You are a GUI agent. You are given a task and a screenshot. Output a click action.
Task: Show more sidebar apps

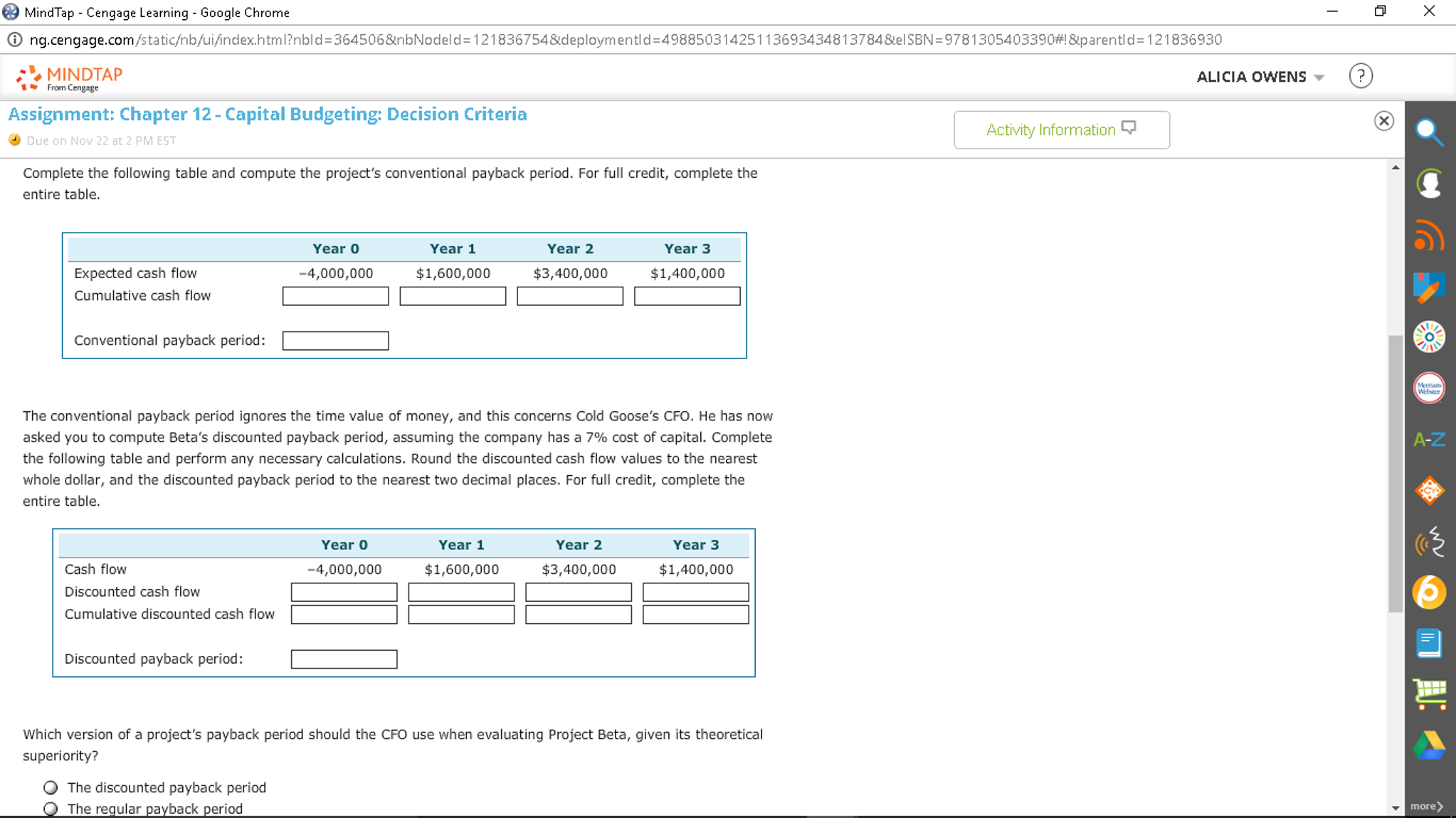pyautogui.click(x=1427, y=806)
